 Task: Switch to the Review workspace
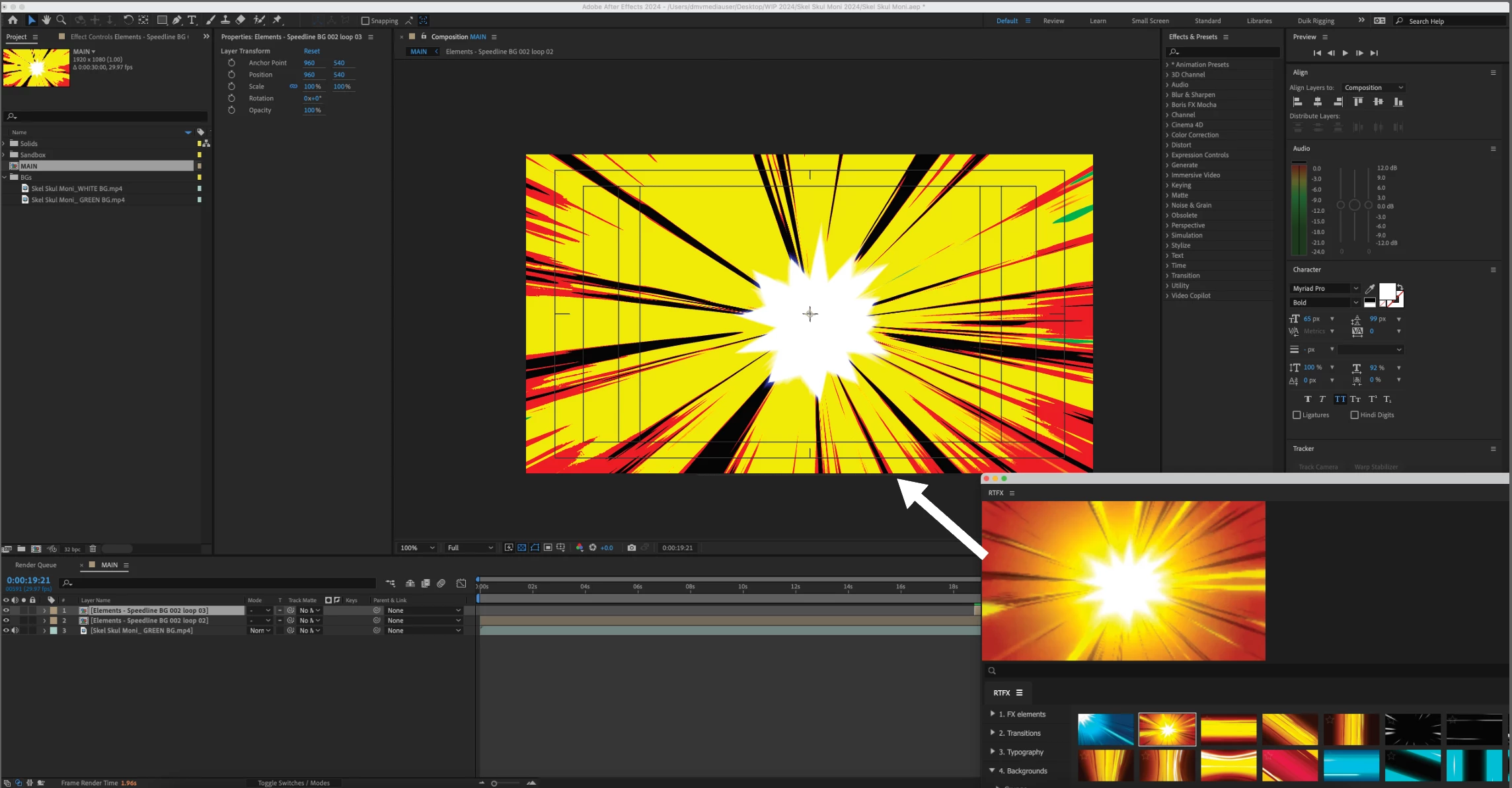click(x=1053, y=21)
